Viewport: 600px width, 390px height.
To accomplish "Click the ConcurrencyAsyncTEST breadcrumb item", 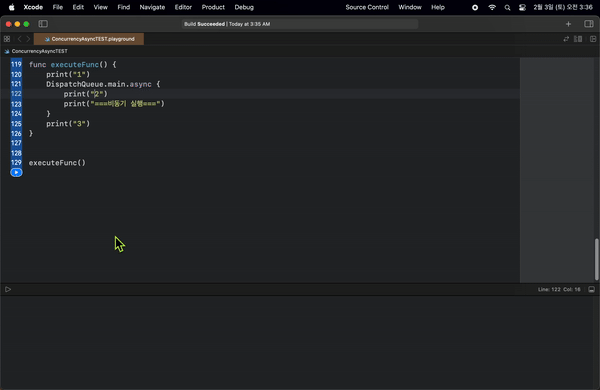I will 36,51.
